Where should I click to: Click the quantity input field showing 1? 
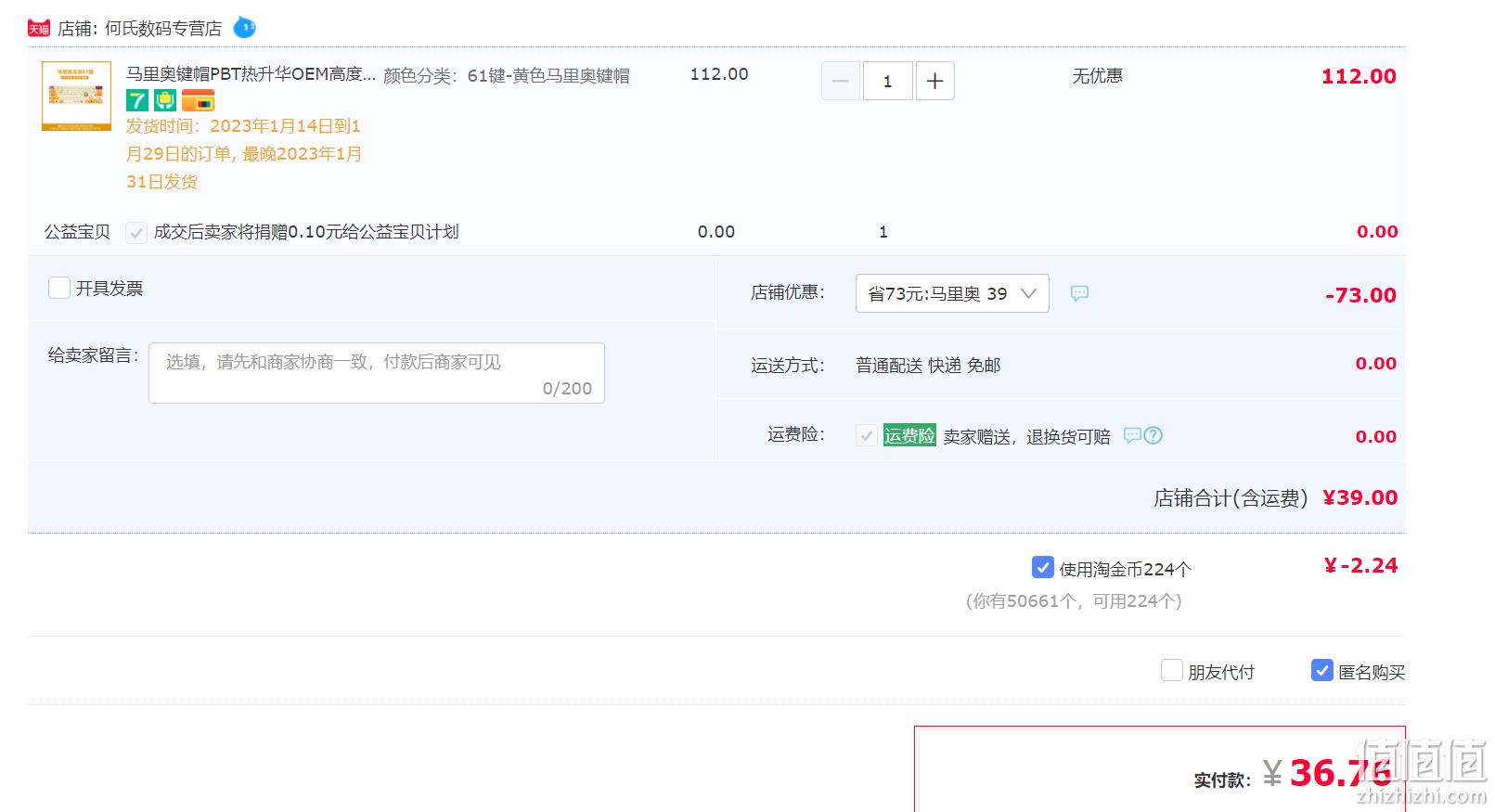(x=887, y=81)
